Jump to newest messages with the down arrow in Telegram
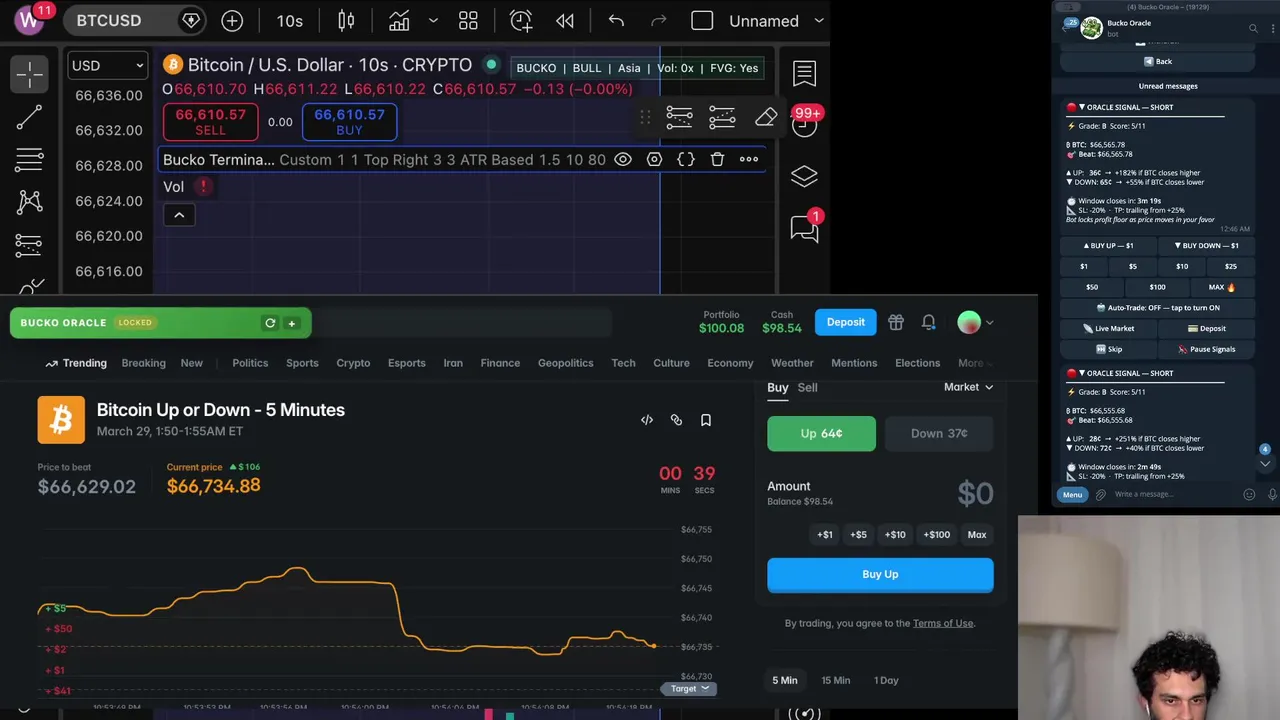 (1265, 463)
